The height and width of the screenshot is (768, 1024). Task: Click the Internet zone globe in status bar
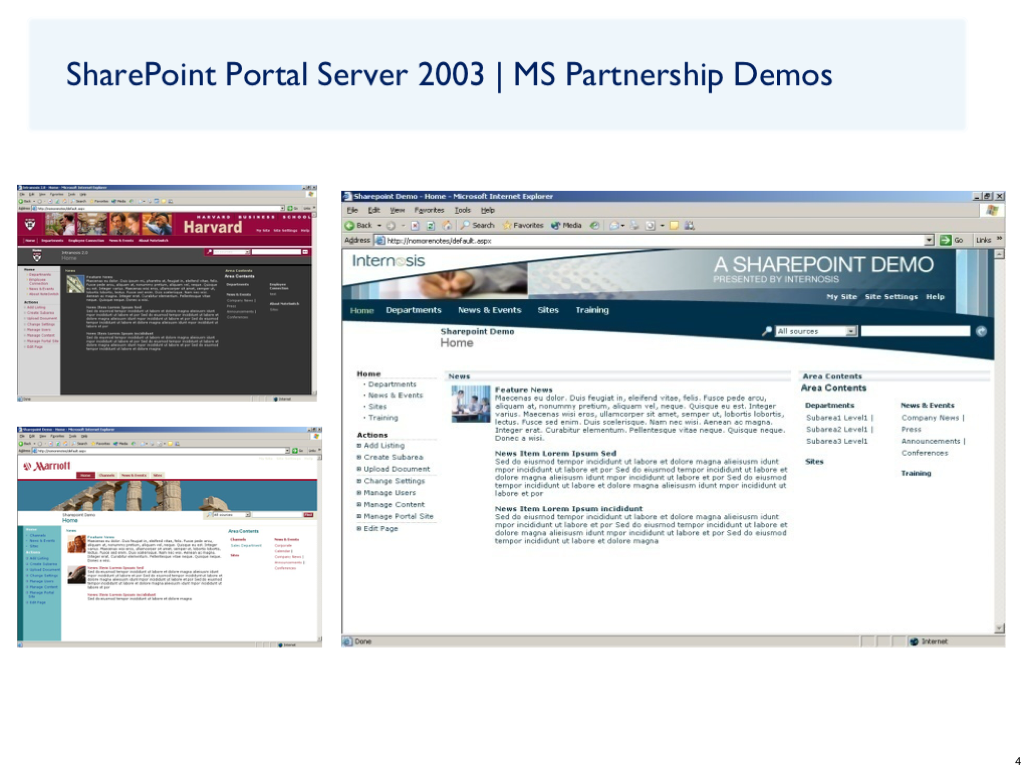[914, 641]
